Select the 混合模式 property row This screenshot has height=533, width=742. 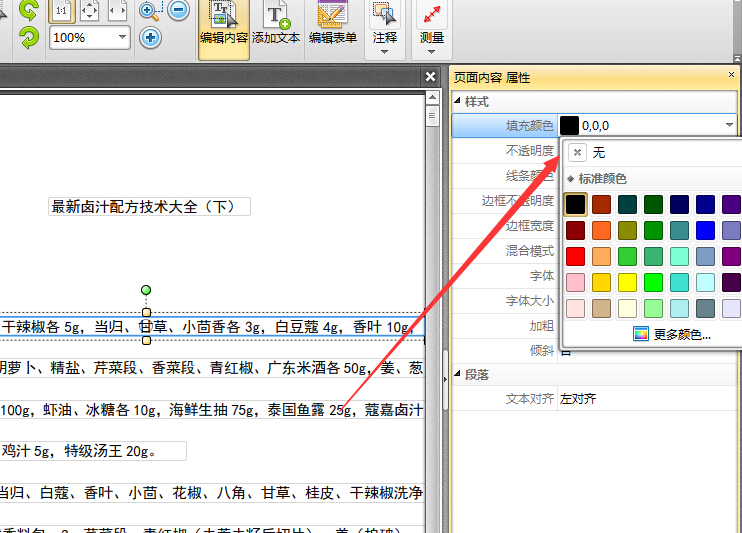point(505,250)
